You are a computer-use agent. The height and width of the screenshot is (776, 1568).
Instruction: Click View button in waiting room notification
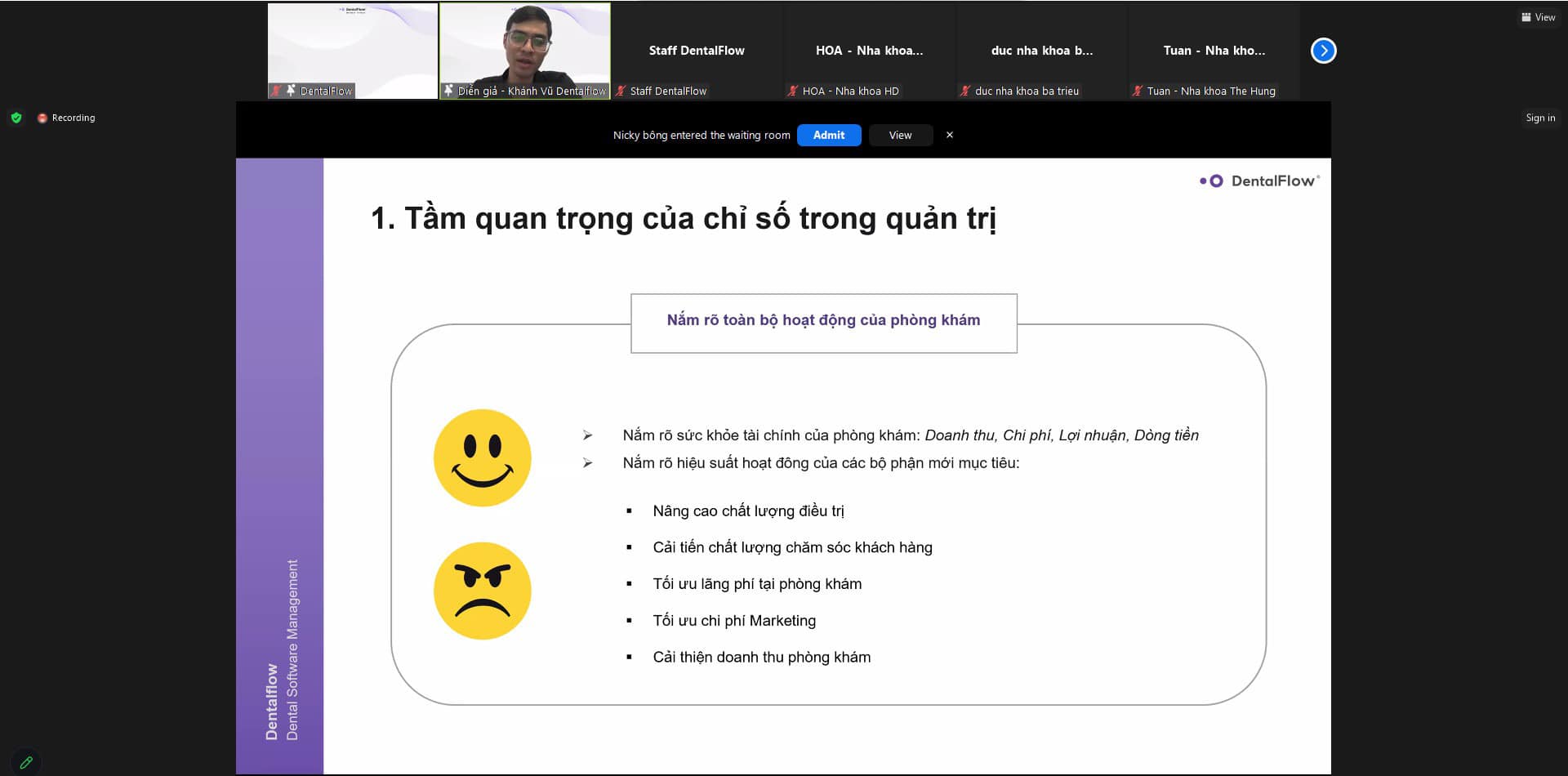[900, 135]
